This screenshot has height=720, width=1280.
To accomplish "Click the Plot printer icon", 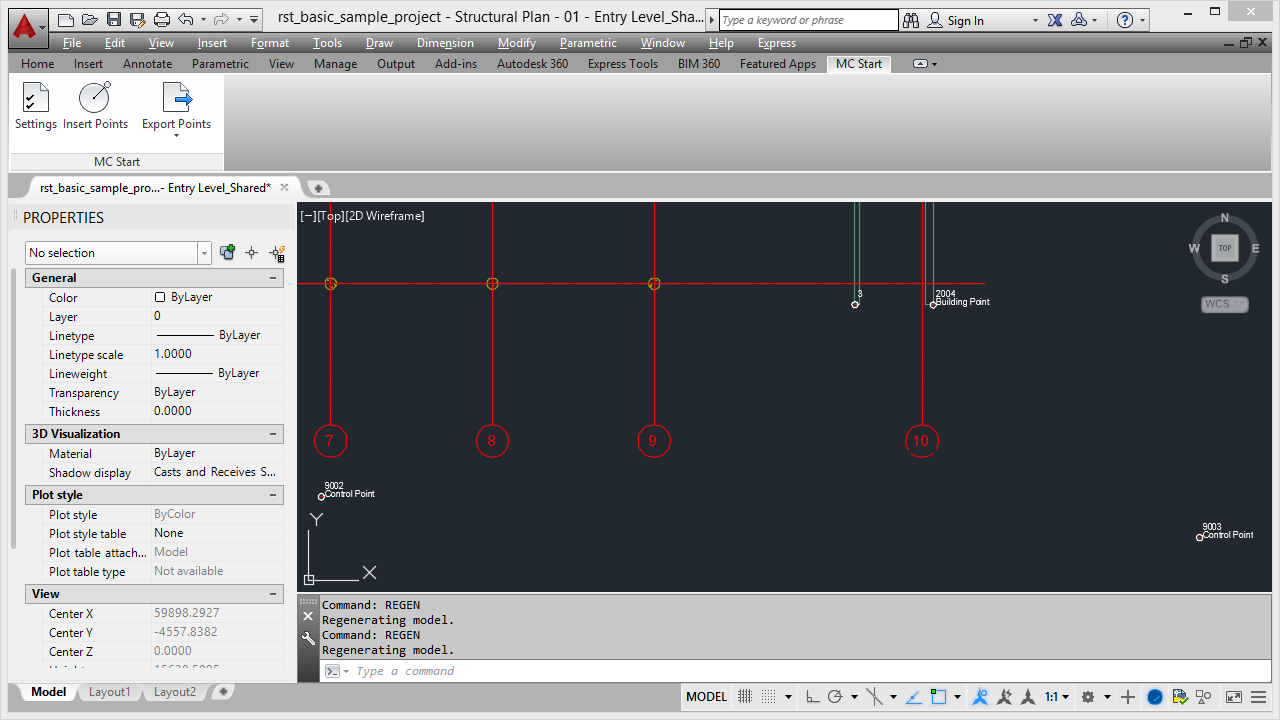I will (x=162, y=19).
